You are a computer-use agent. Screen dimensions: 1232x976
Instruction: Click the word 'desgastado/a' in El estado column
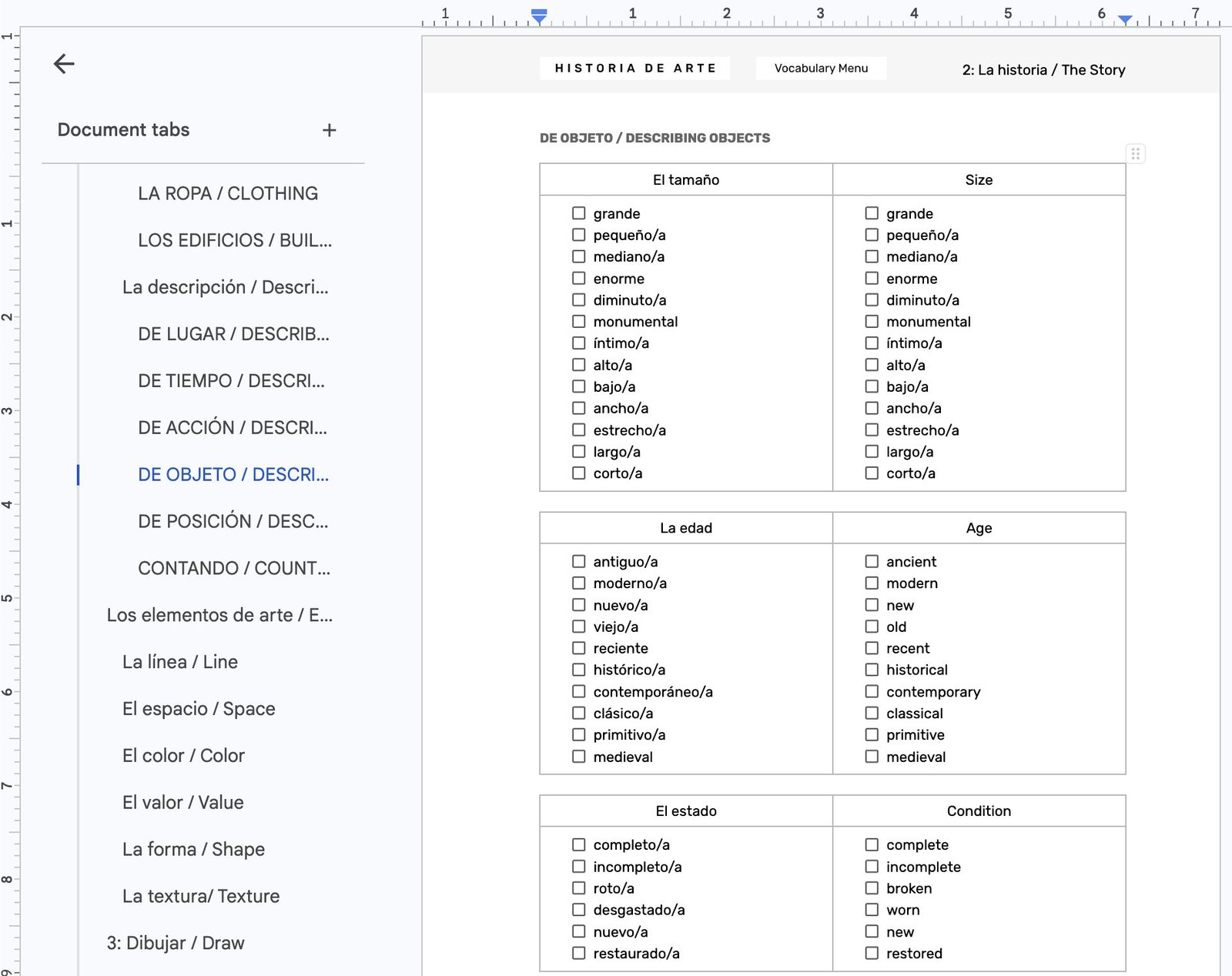pyautogui.click(x=639, y=911)
